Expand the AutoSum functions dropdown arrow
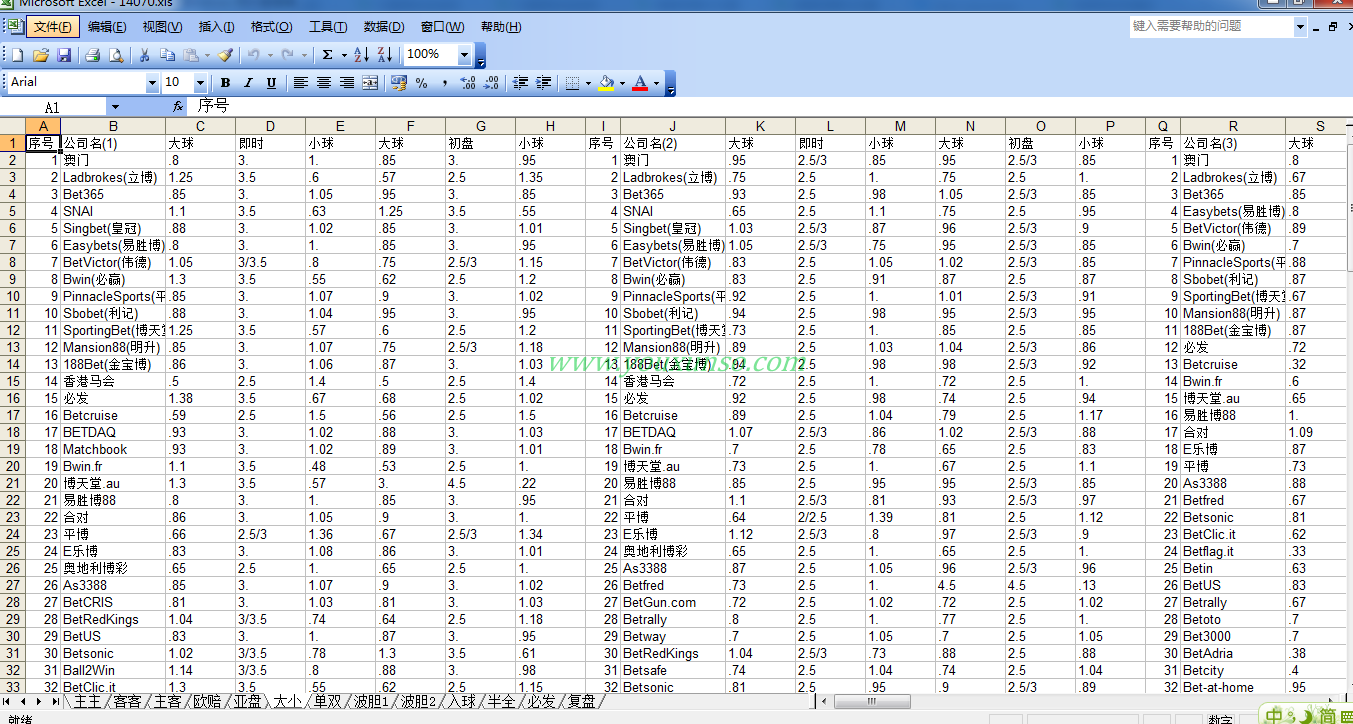The image size is (1353, 724). (343, 54)
